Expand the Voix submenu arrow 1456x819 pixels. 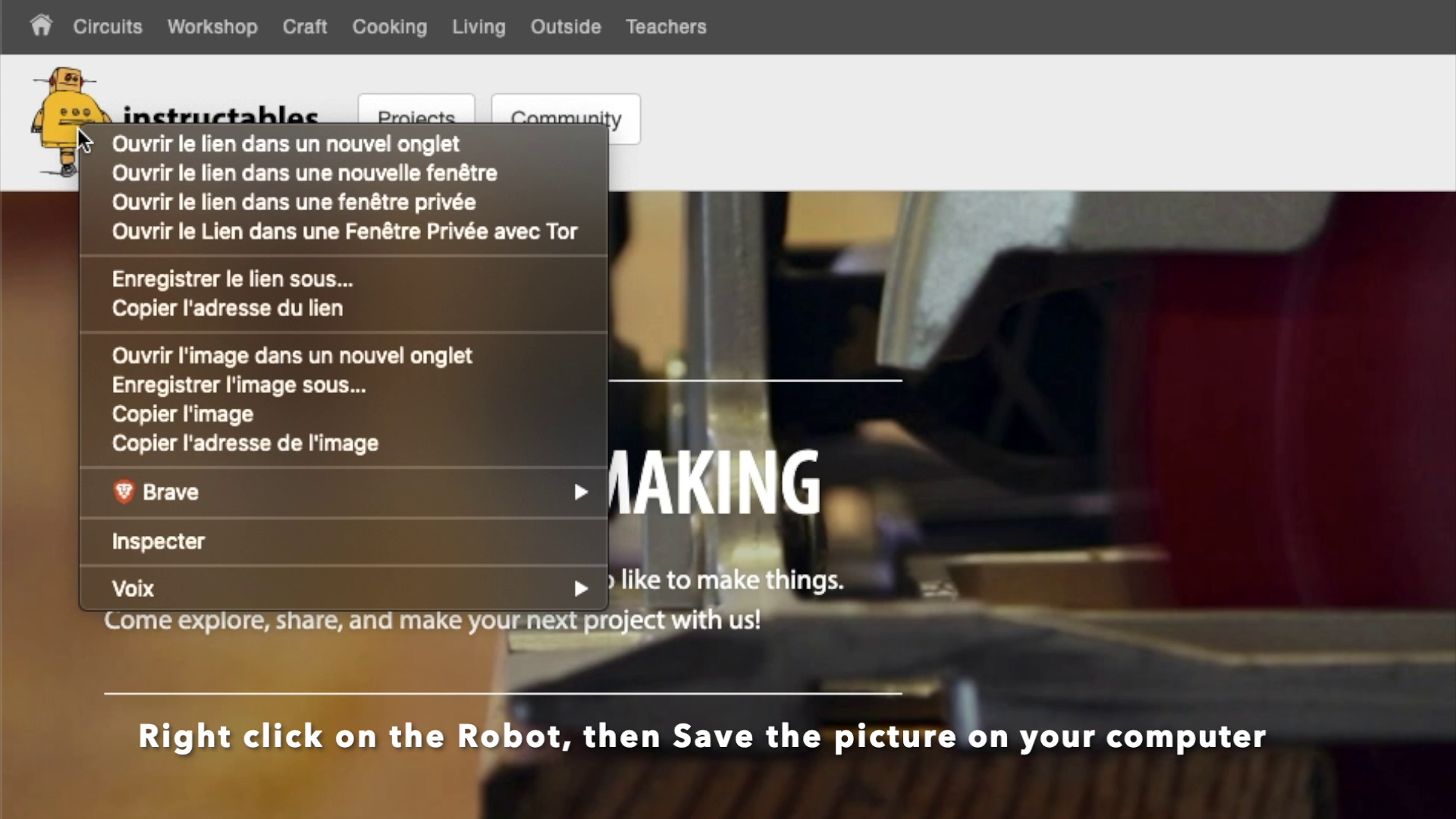tap(581, 588)
